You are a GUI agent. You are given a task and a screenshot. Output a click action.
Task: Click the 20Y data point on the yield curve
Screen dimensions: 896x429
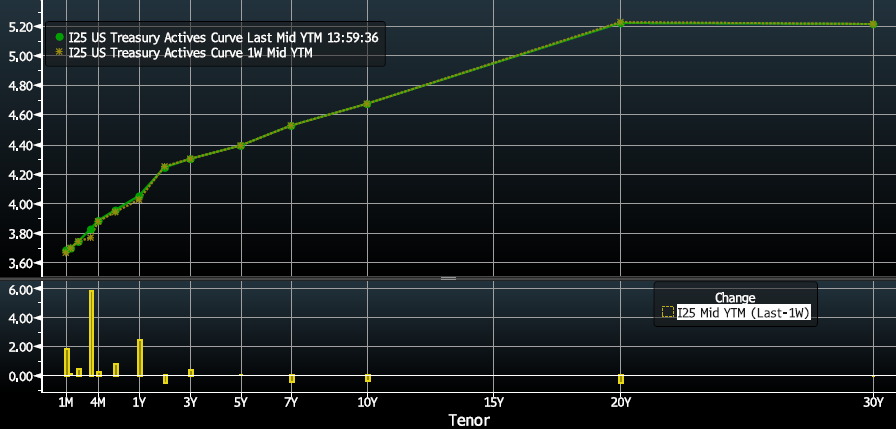[621, 23]
